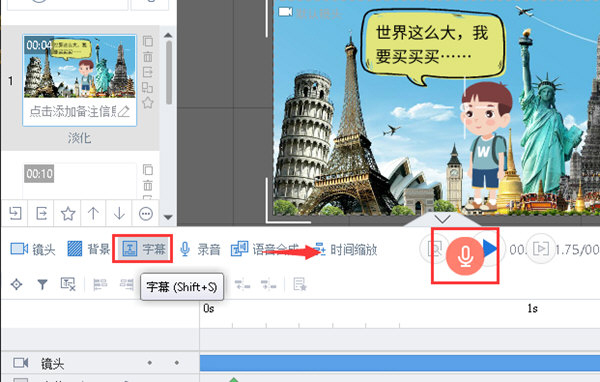Copy scene 1 using its duplicate icon
Image resolution: width=600 pixels, height=382 pixels.
click(148, 41)
